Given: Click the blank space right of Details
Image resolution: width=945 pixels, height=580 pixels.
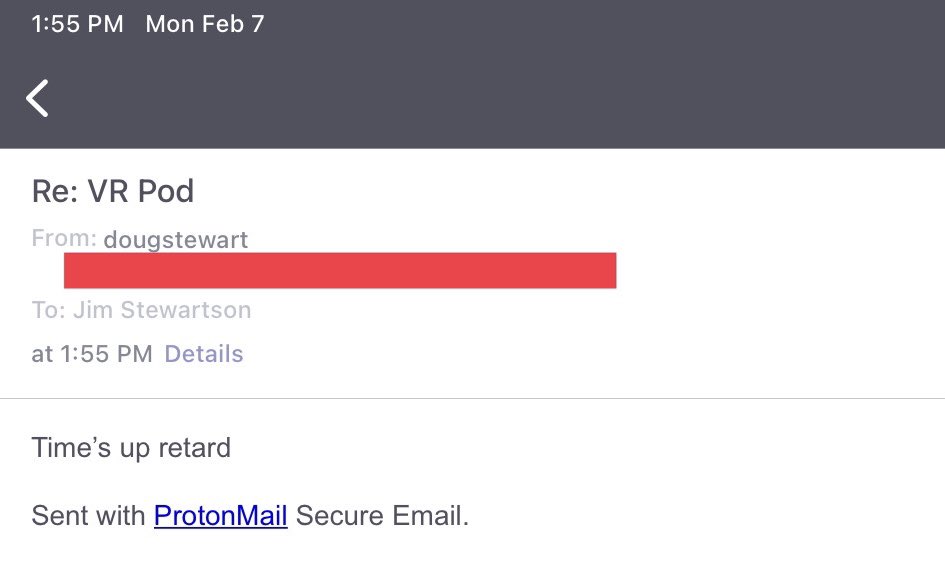Looking at the screenshot, I should click(x=600, y=354).
